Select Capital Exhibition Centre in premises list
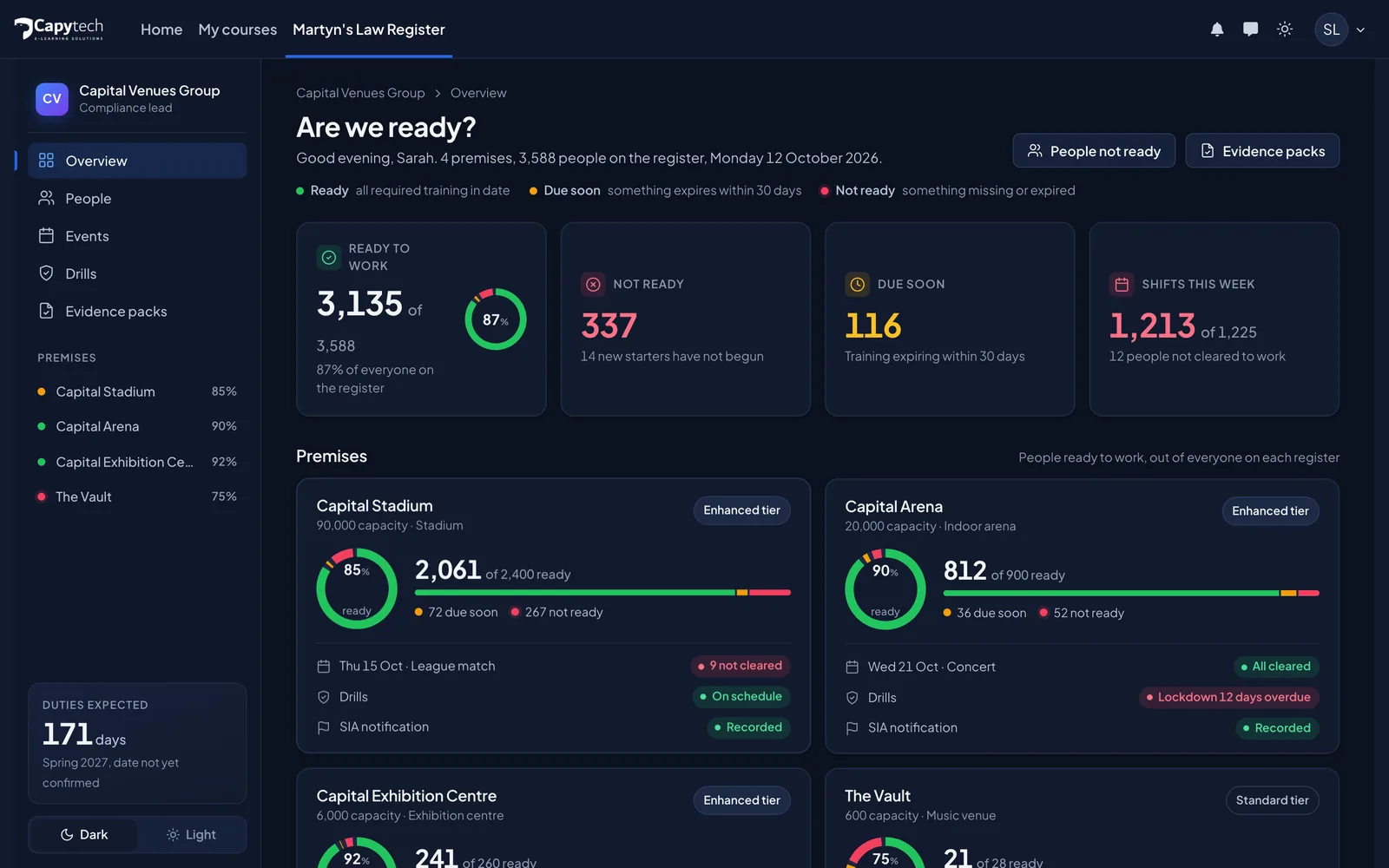 [x=137, y=462]
